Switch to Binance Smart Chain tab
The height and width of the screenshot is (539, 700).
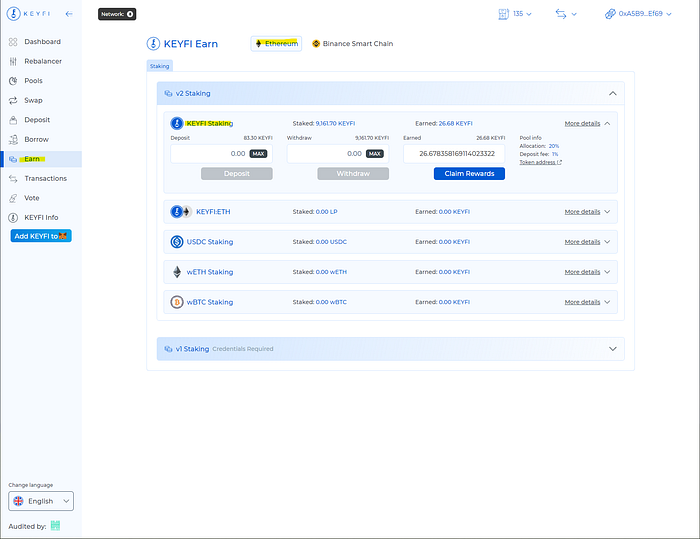[353, 43]
